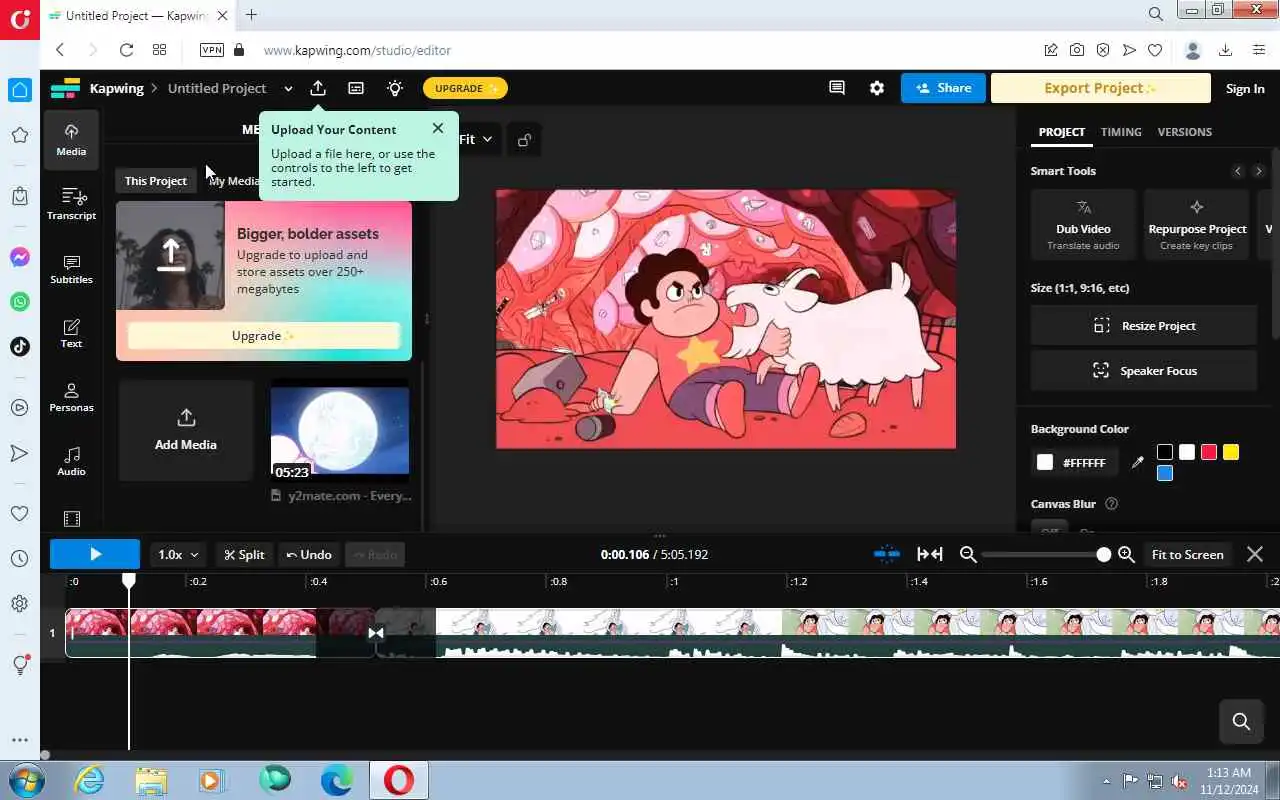The width and height of the screenshot is (1280, 800).
Task: Click the yellow UPGRADE button
Action: tap(465, 88)
